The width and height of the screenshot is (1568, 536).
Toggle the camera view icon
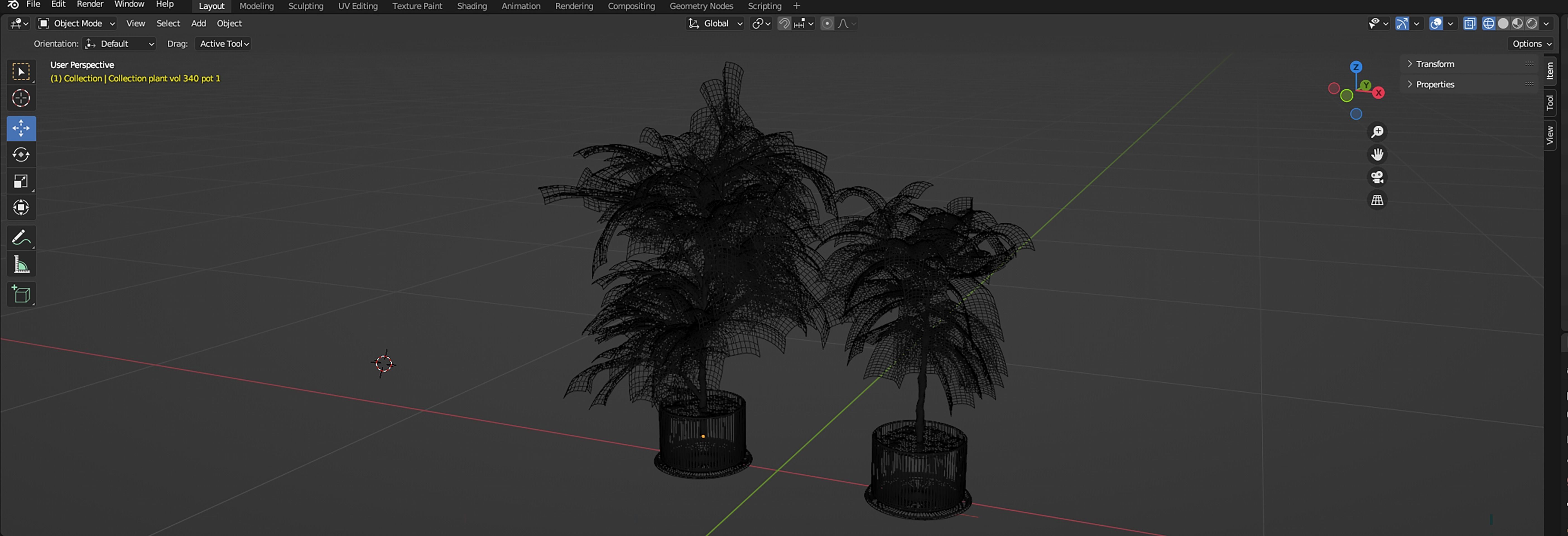[x=1377, y=177]
